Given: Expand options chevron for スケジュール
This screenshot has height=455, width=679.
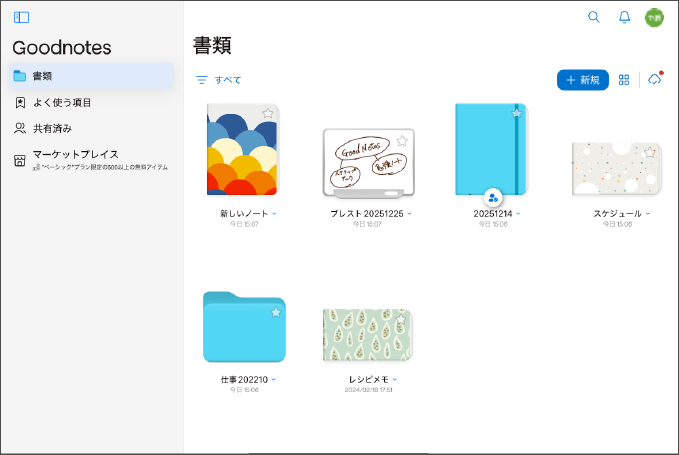Looking at the screenshot, I should tap(647, 213).
